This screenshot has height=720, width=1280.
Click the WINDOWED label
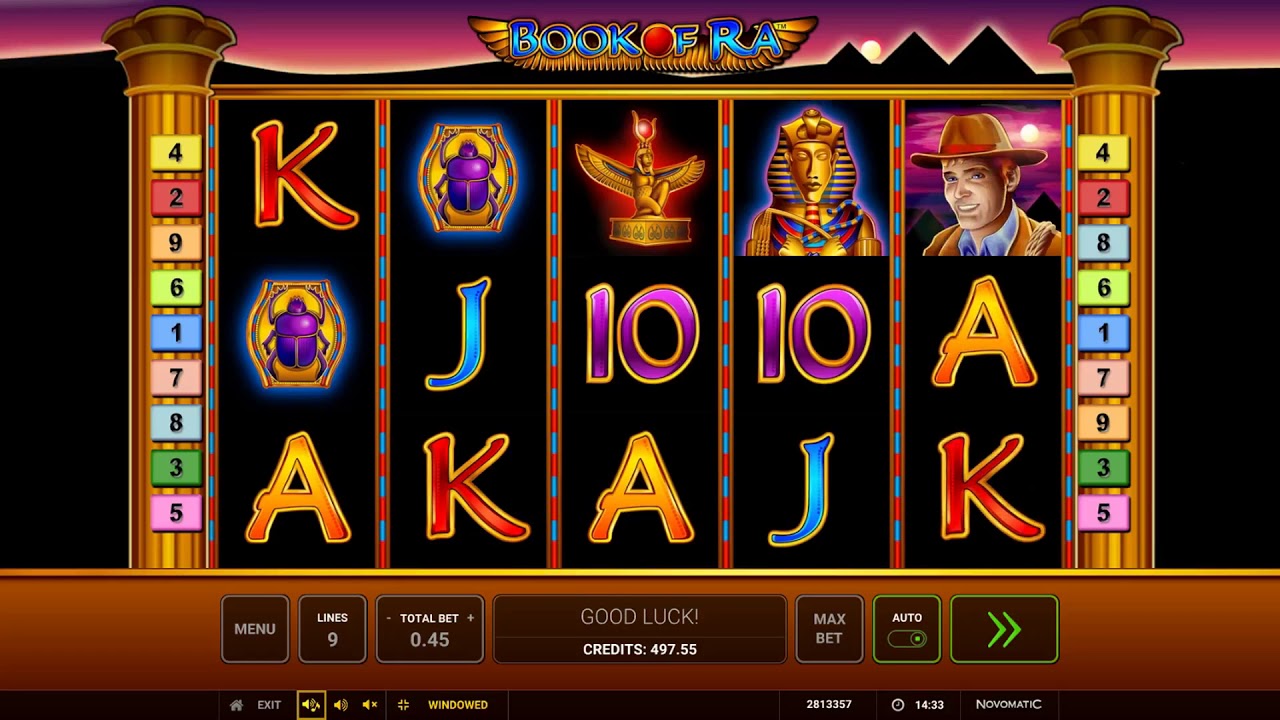[458, 705]
